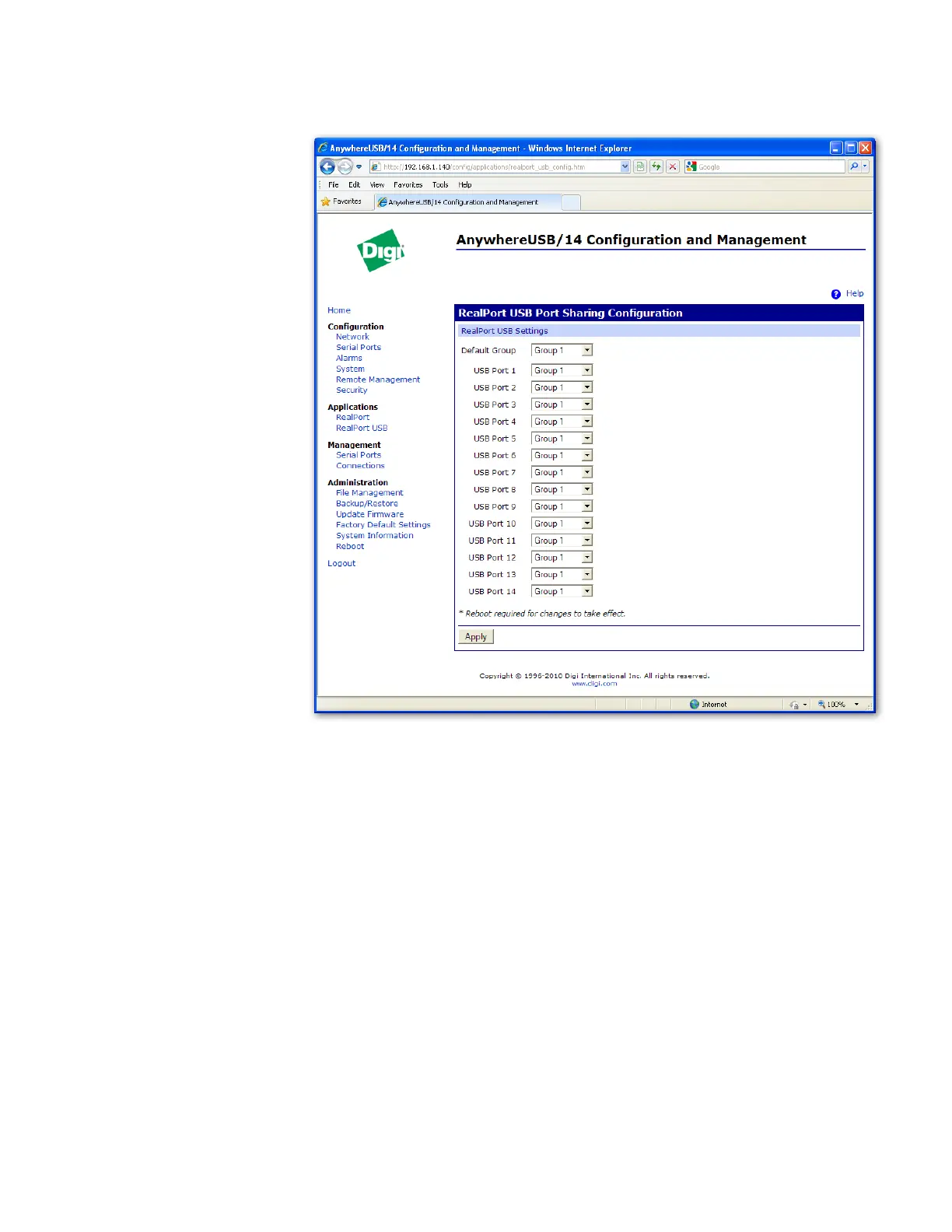Open the Tools menu
This screenshot has width=952, height=1232.
pyautogui.click(x=440, y=185)
